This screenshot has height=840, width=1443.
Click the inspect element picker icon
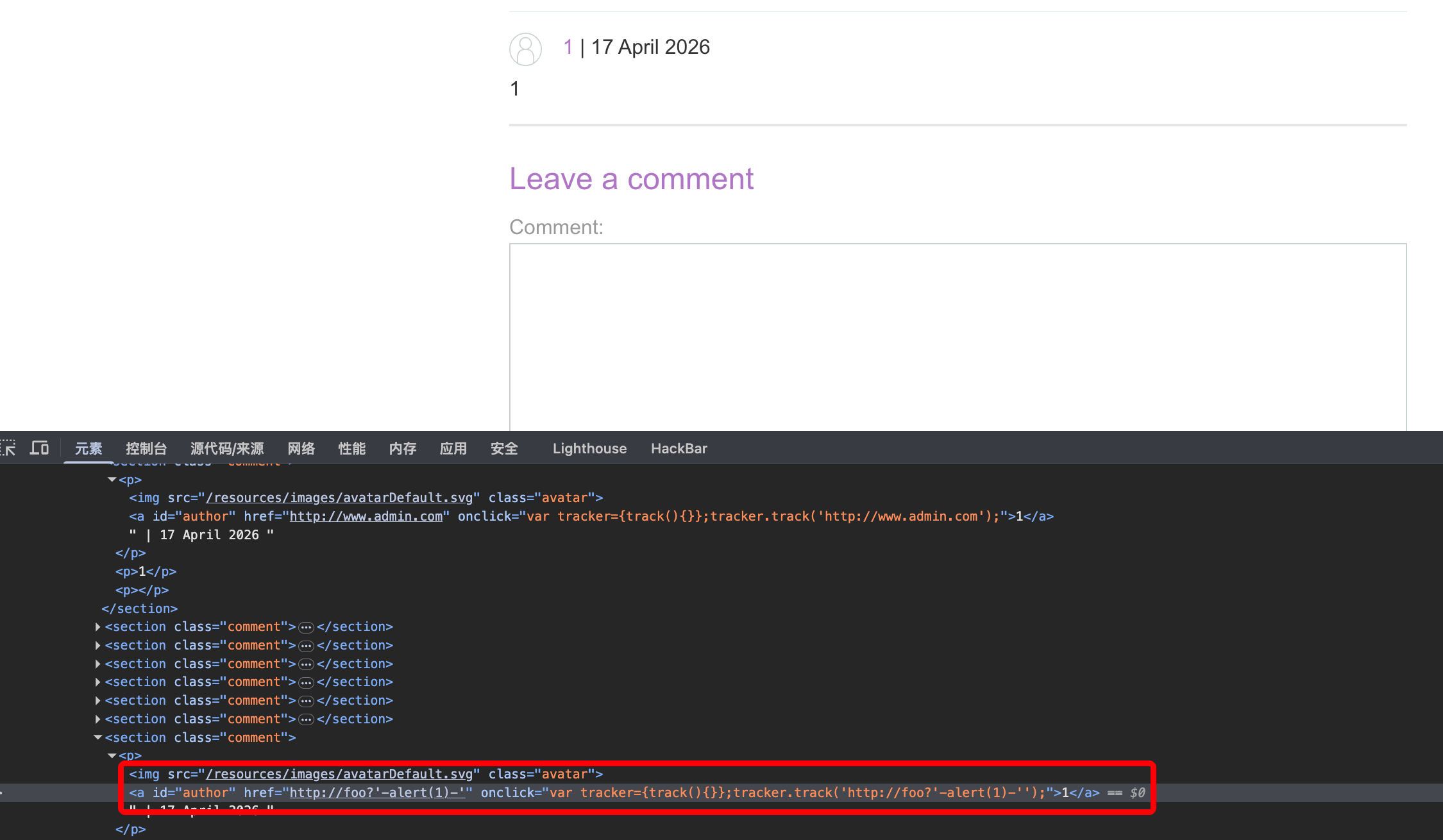8,448
